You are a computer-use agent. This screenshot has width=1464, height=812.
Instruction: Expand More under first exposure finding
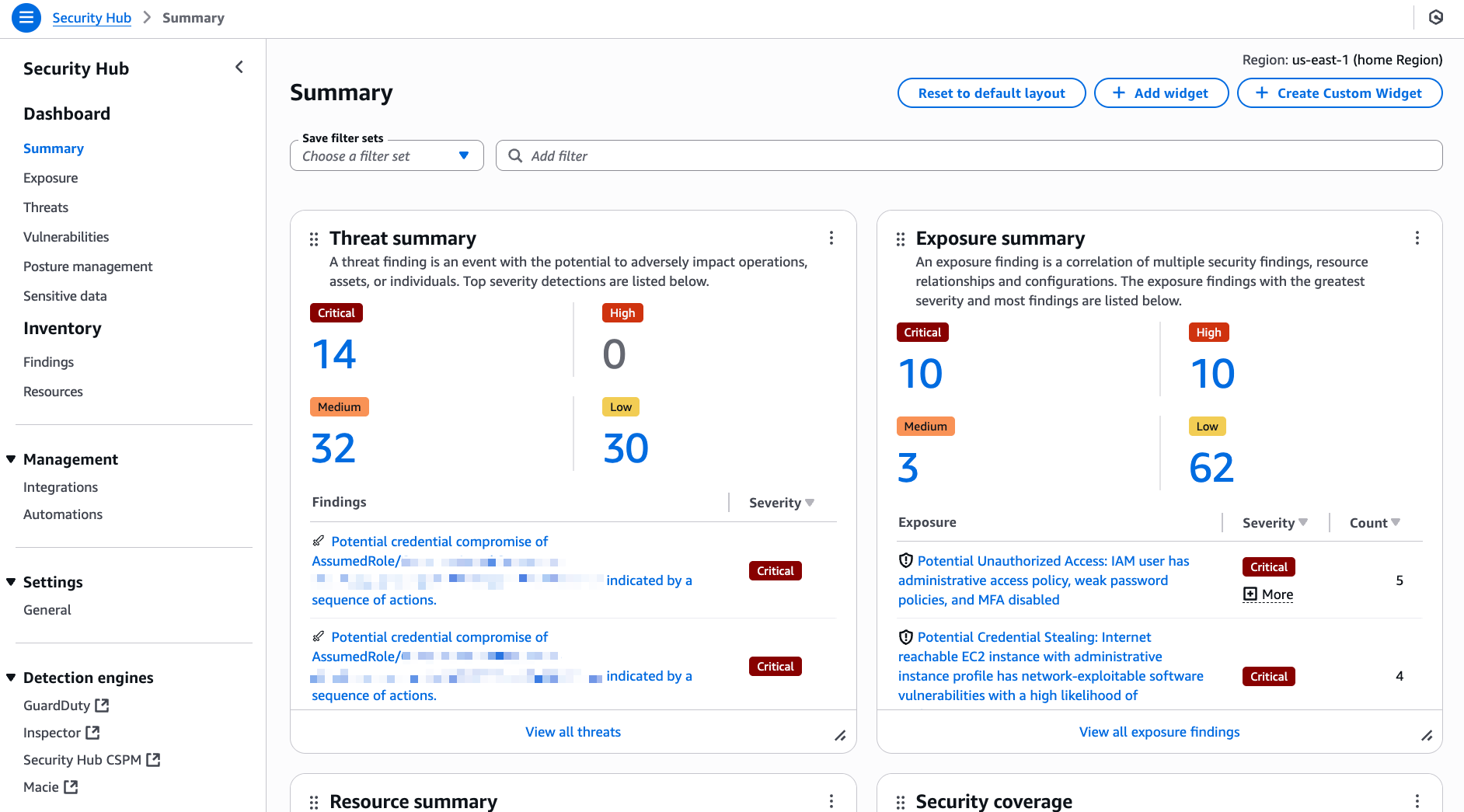point(1268,594)
